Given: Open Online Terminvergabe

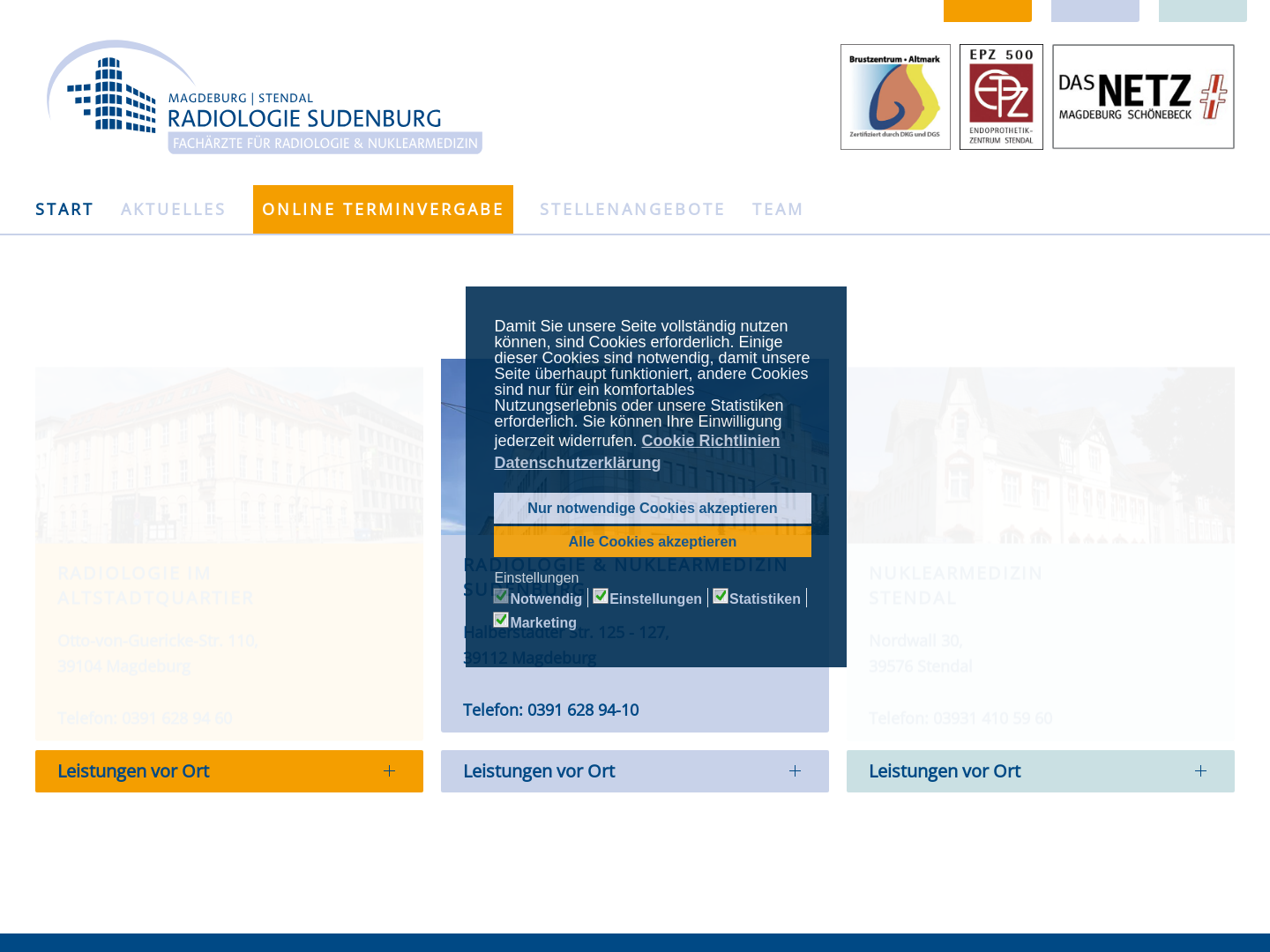Looking at the screenshot, I should (x=383, y=209).
